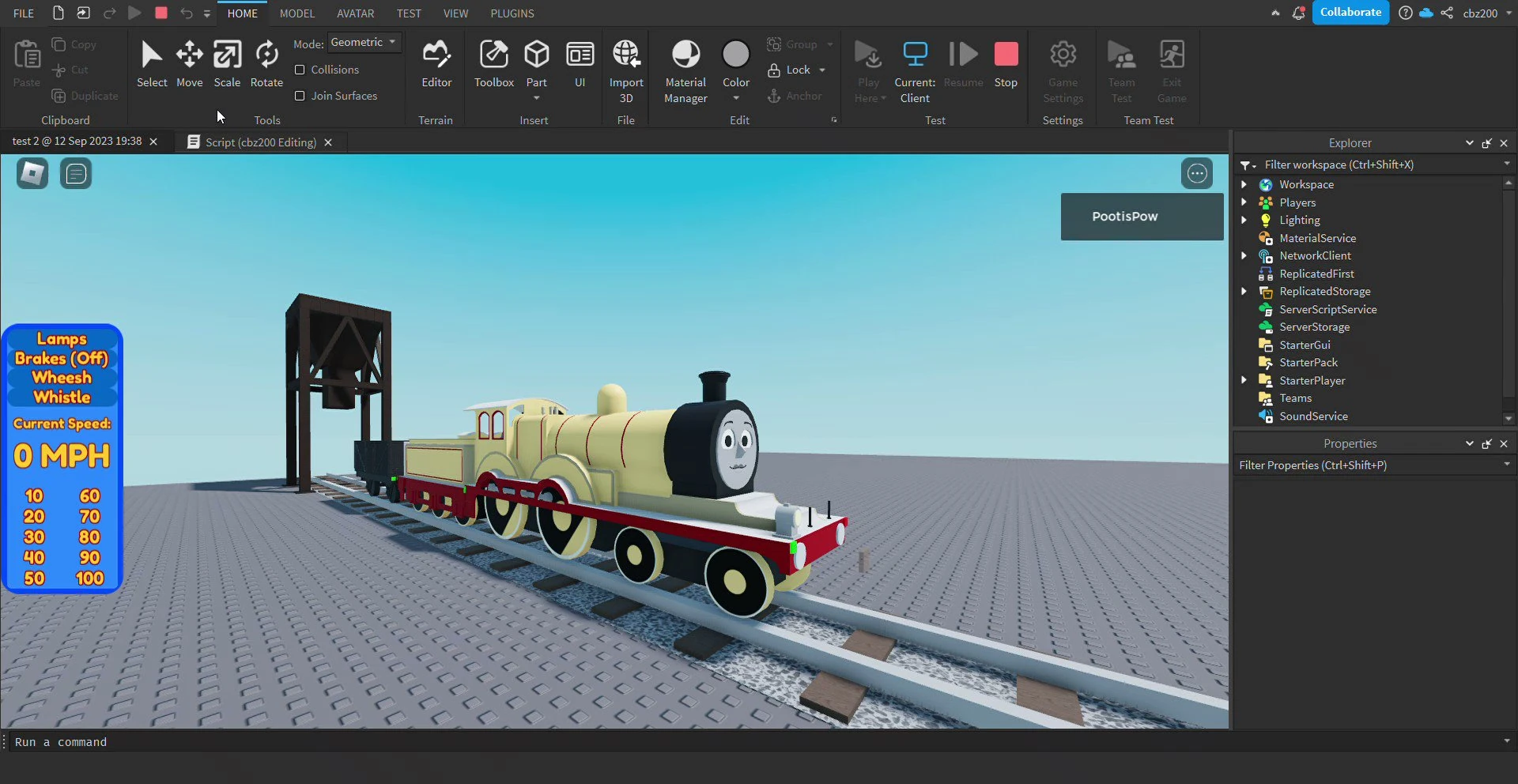The width and height of the screenshot is (1518, 784).
Task: Expand the Workspace tree item
Action: (1245, 183)
